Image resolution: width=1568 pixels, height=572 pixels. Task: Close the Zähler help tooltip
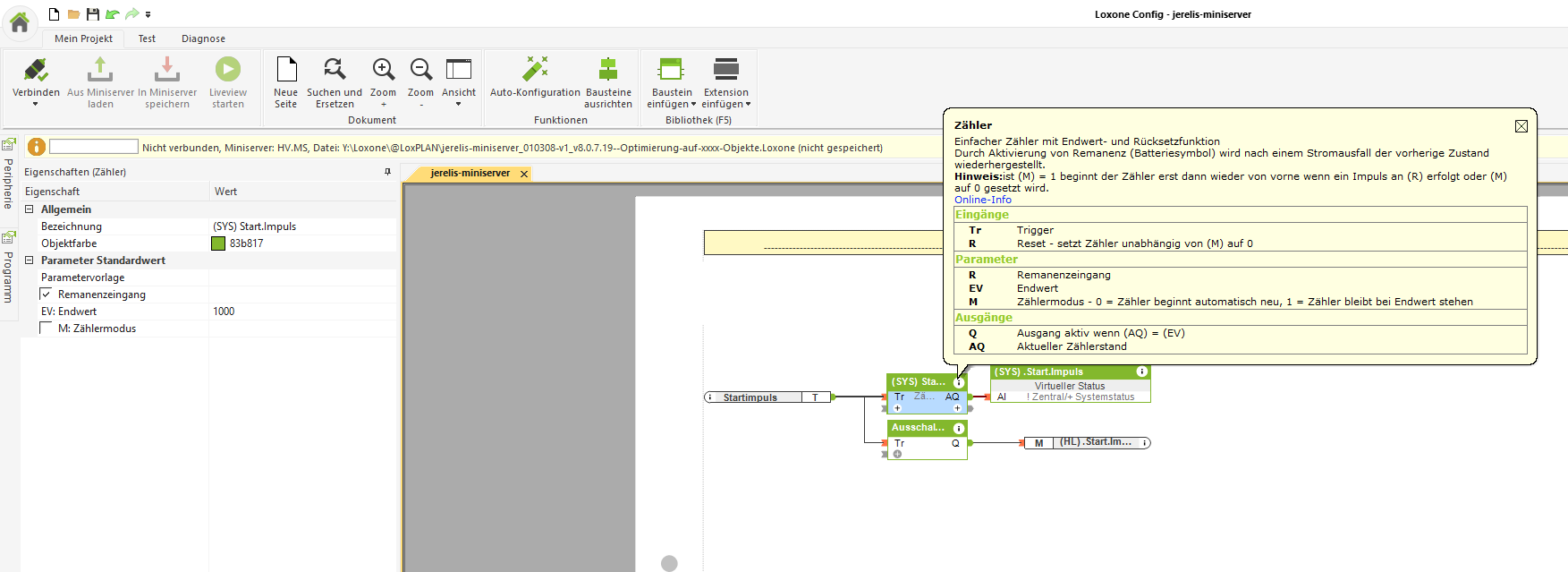(x=1521, y=126)
